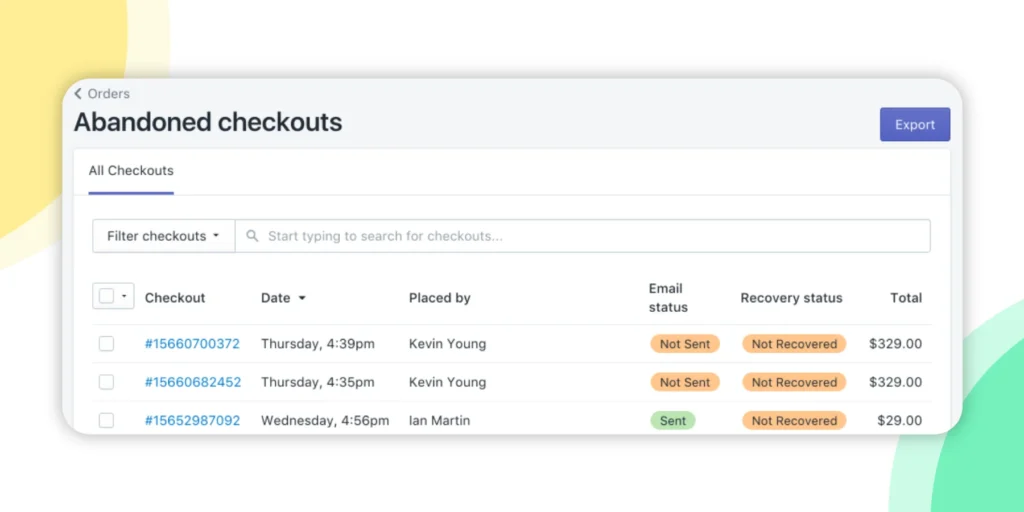Select the All Checkouts tab
The image size is (1024, 512).
(131, 171)
